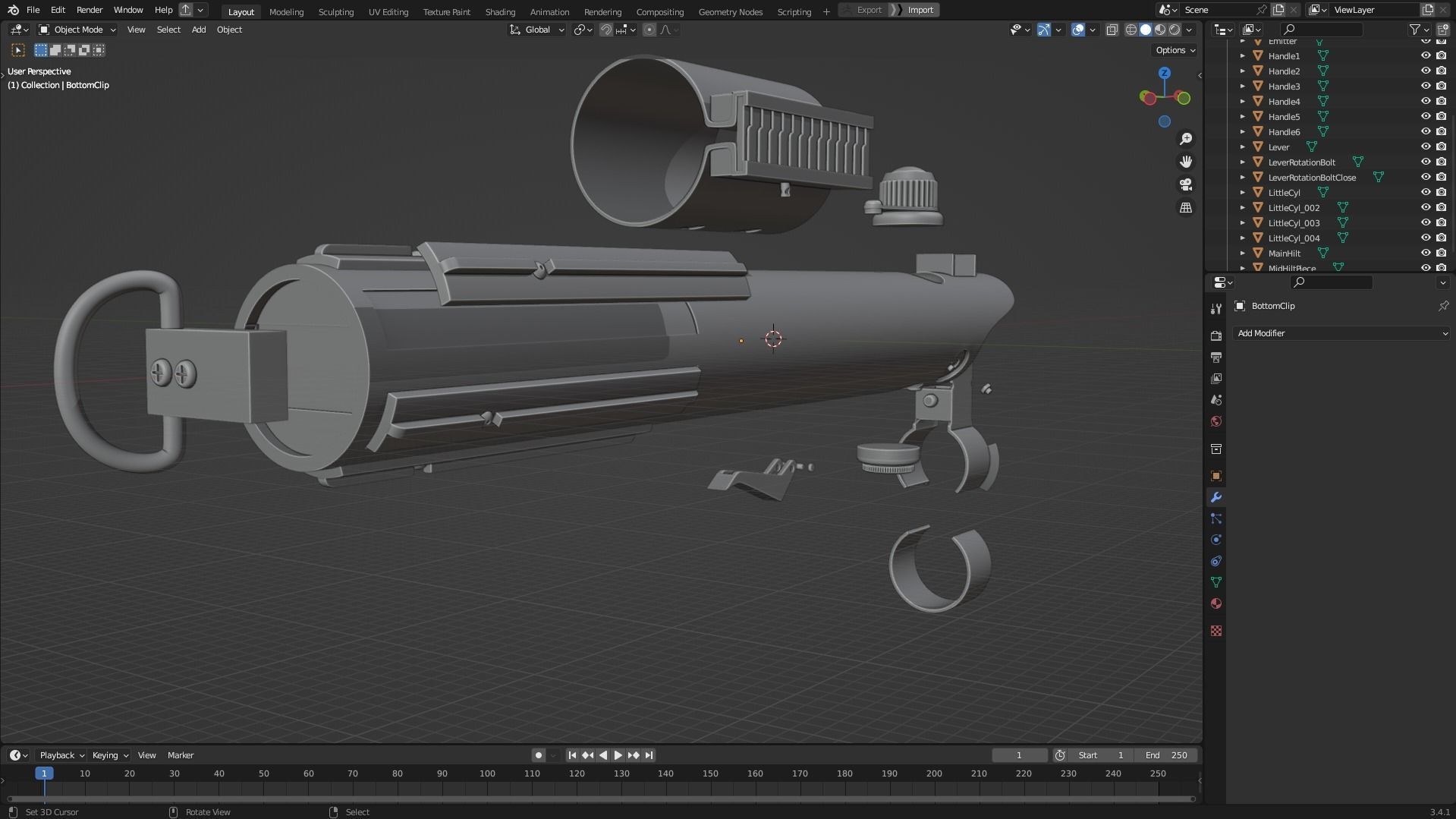The width and height of the screenshot is (1456, 819).
Task: Open the Output properties tab
Action: coord(1216,357)
